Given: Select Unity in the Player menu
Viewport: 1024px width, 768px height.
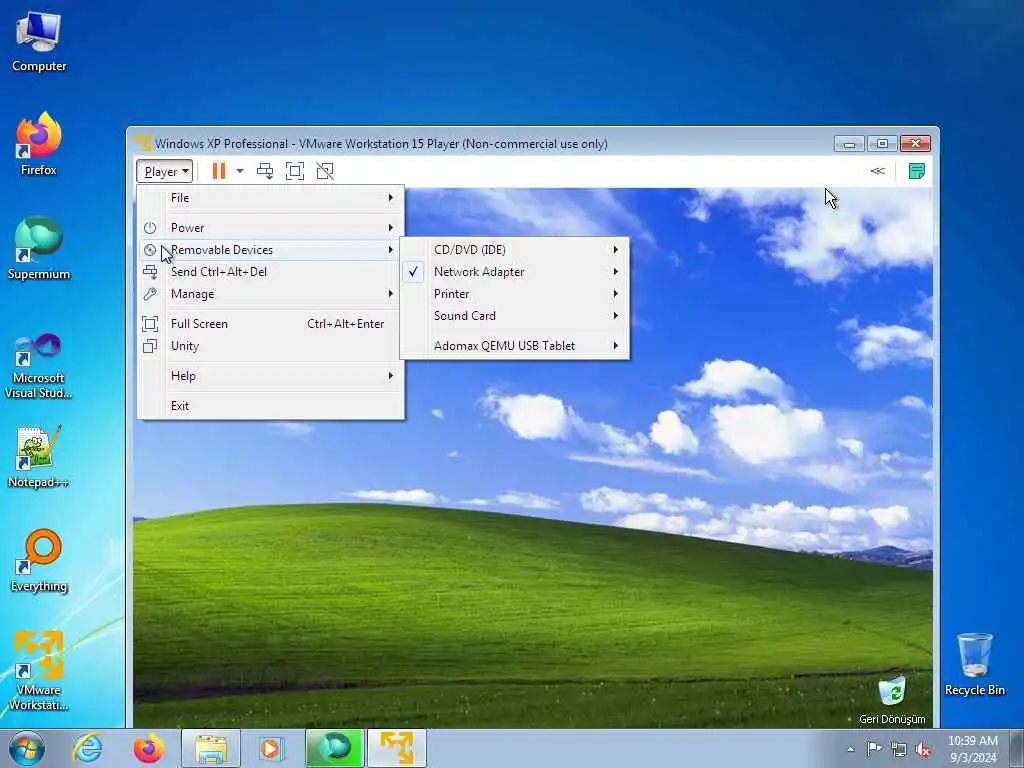Looking at the screenshot, I should 271,346.
